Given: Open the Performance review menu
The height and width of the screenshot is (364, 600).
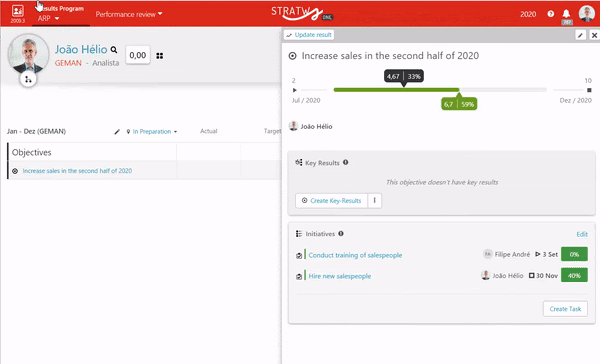Looking at the screenshot, I should tap(129, 14).
